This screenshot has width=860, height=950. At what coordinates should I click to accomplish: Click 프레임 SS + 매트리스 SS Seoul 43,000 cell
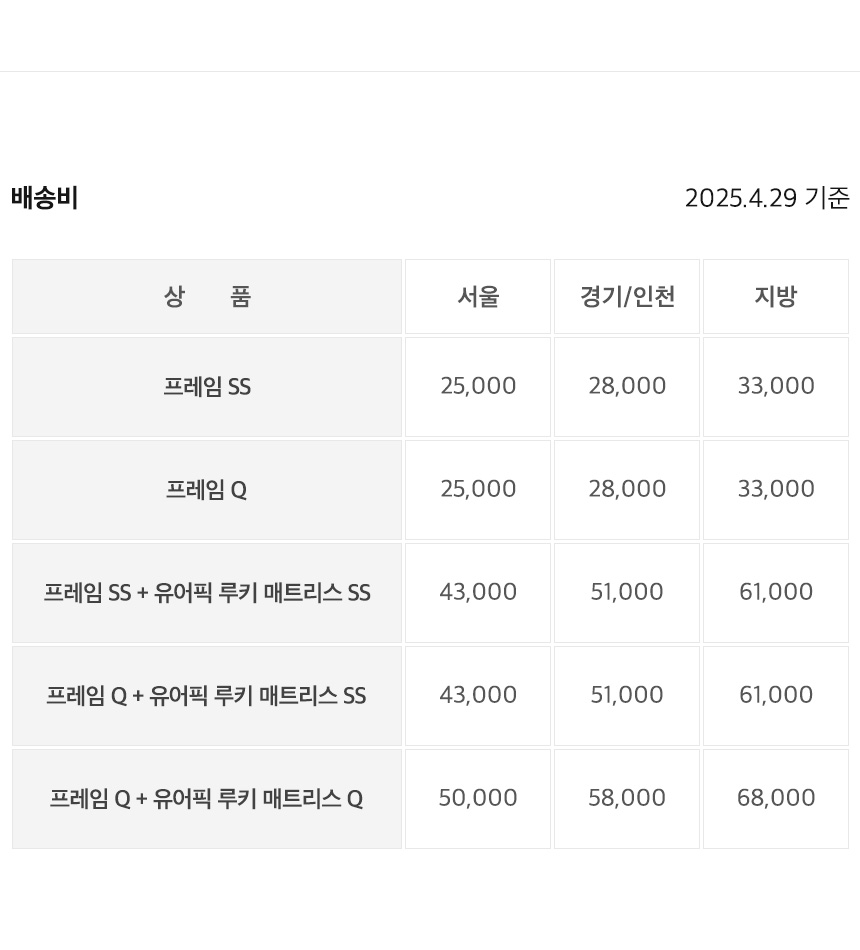click(x=478, y=592)
